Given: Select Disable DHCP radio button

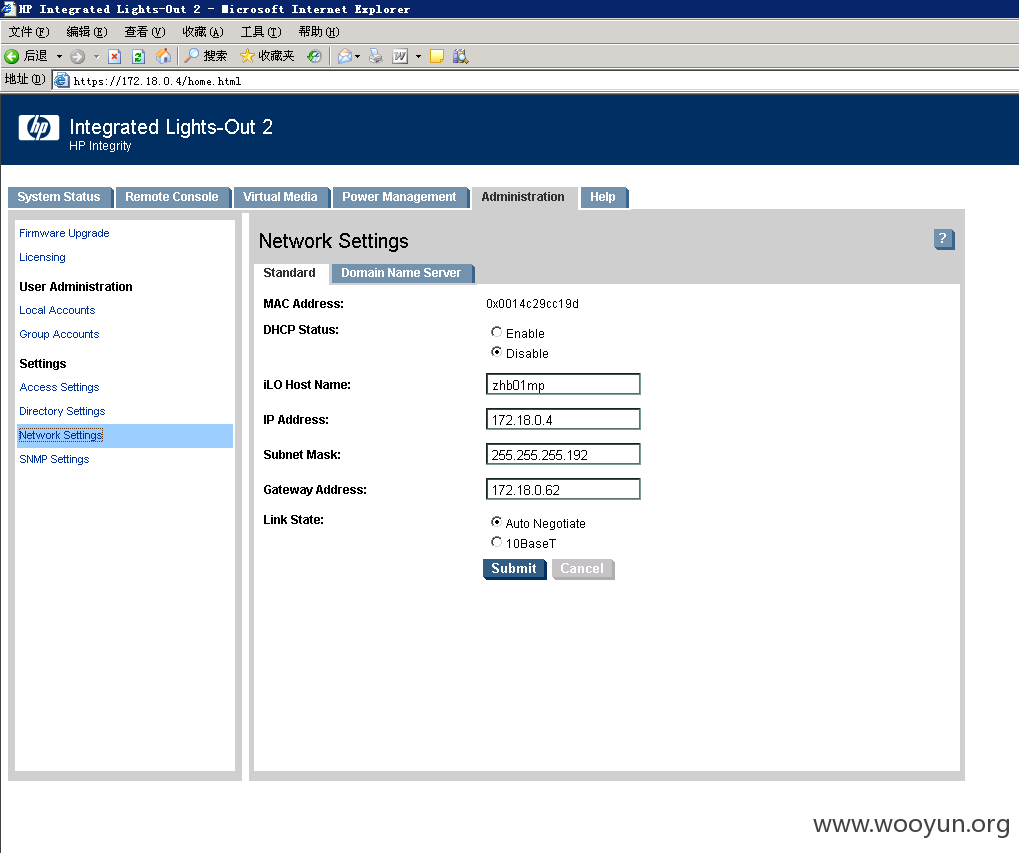Looking at the screenshot, I should tap(497, 352).
